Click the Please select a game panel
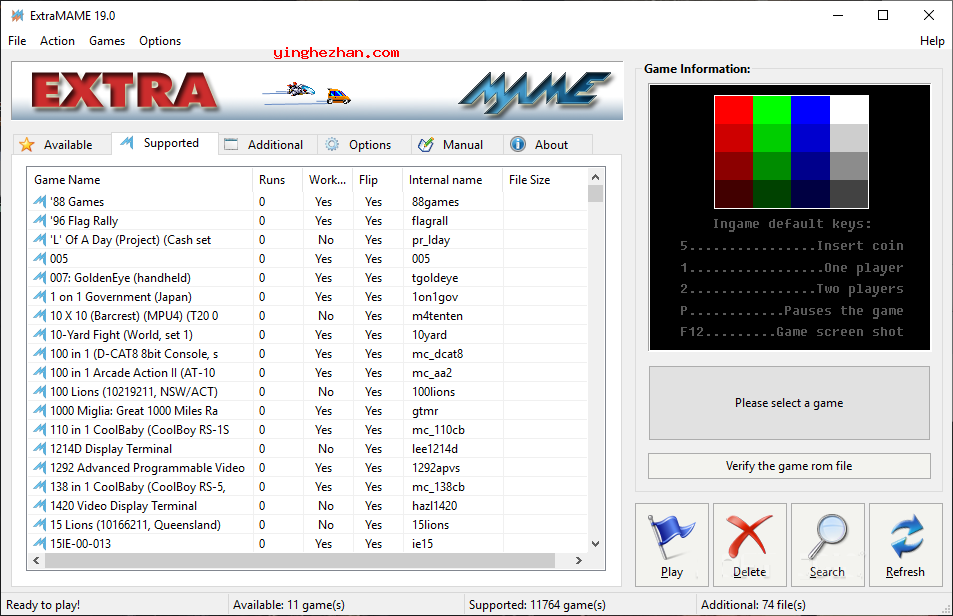Viewport: 953px width, 616px height. click(789, 403)
